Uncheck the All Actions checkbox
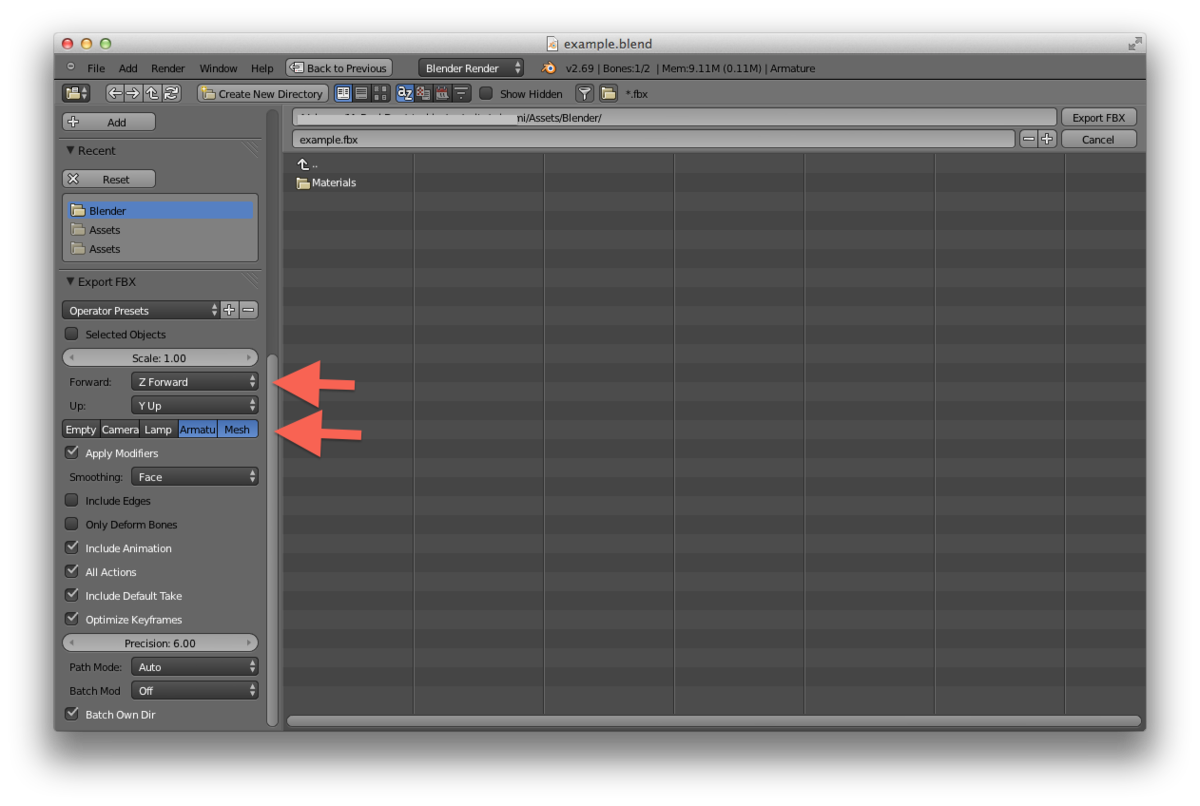1200x806 pixels. pyautogui.click(x=71, y=572)
